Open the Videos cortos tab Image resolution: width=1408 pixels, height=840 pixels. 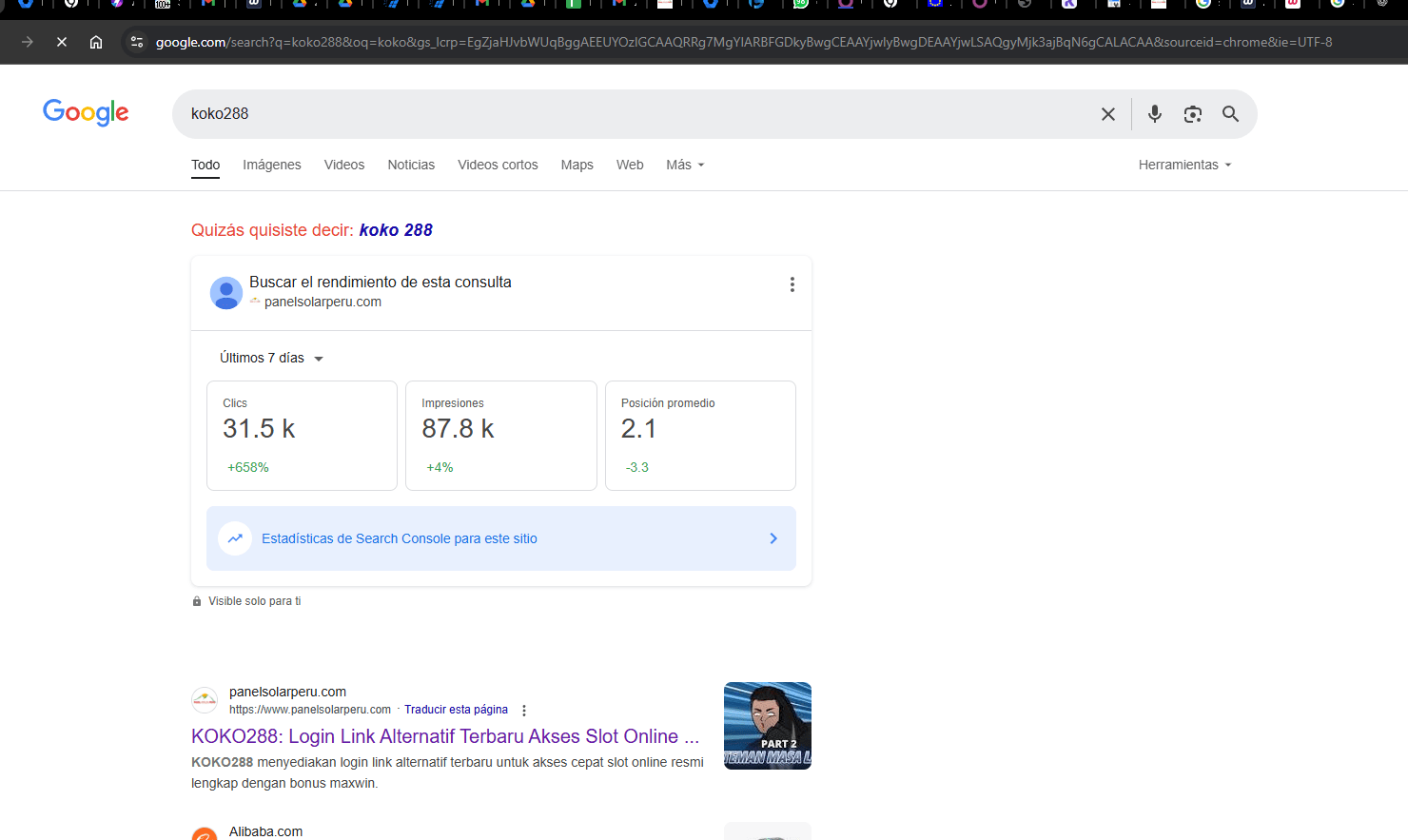pyautogui.click(x=498, y=166)
